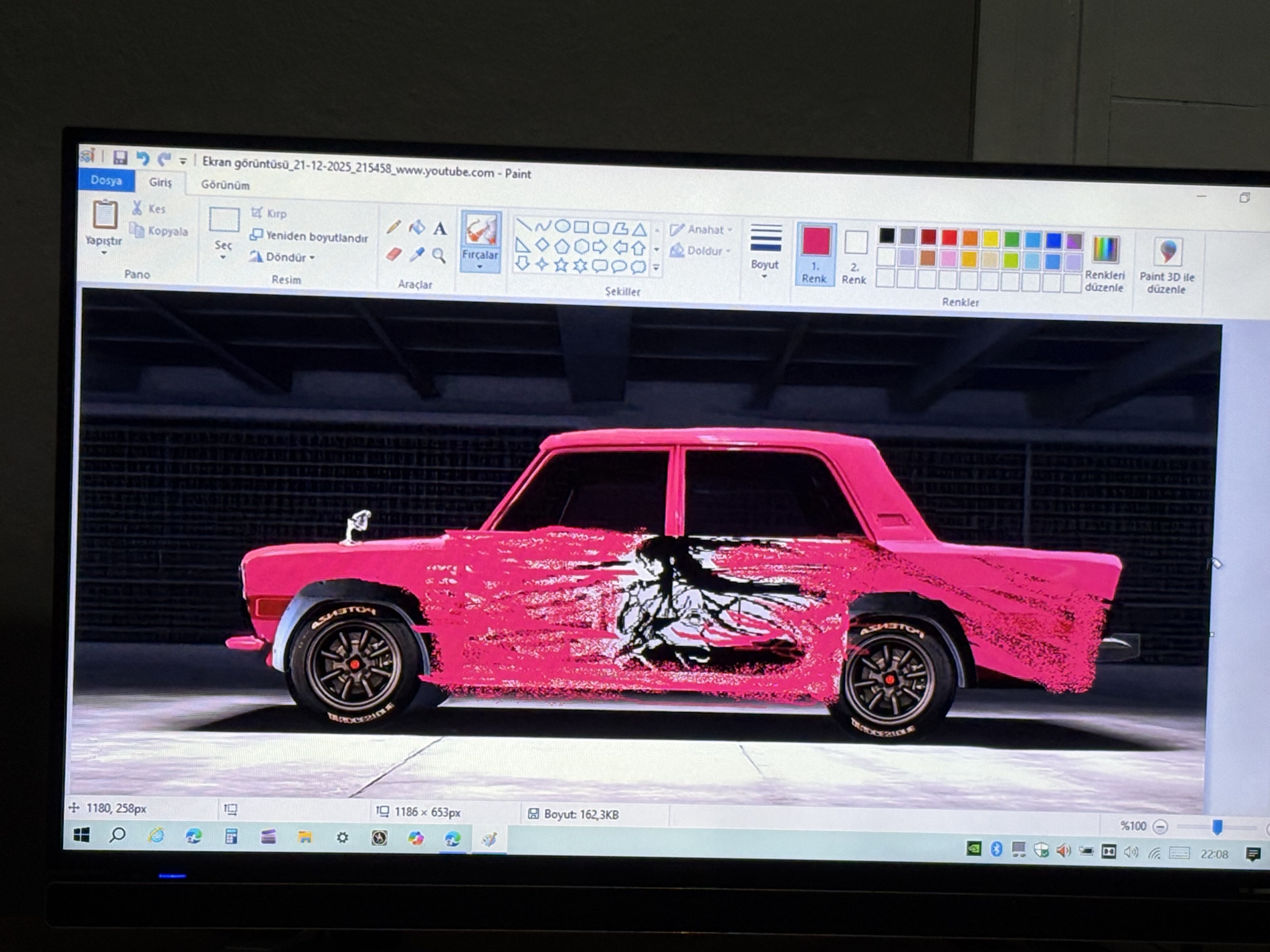
Task: Set 2. Renk as the active color
Action: coord(855,257)
